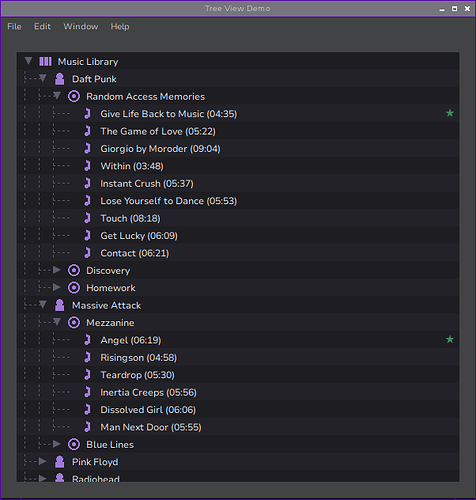Click the Discovery album disc icon
Image resolution: width=476 pixels, height=500 pixels.
pos(74,270)
